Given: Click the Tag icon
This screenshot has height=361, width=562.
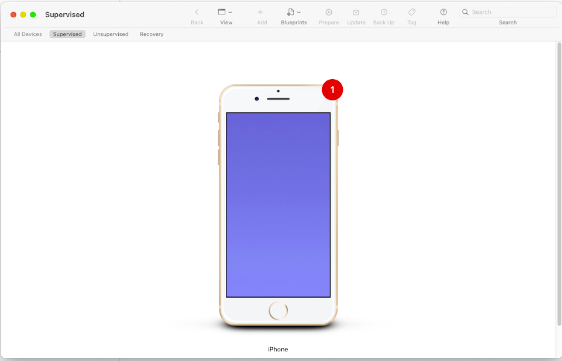Looking at the screenshot, I should point(412,12).
